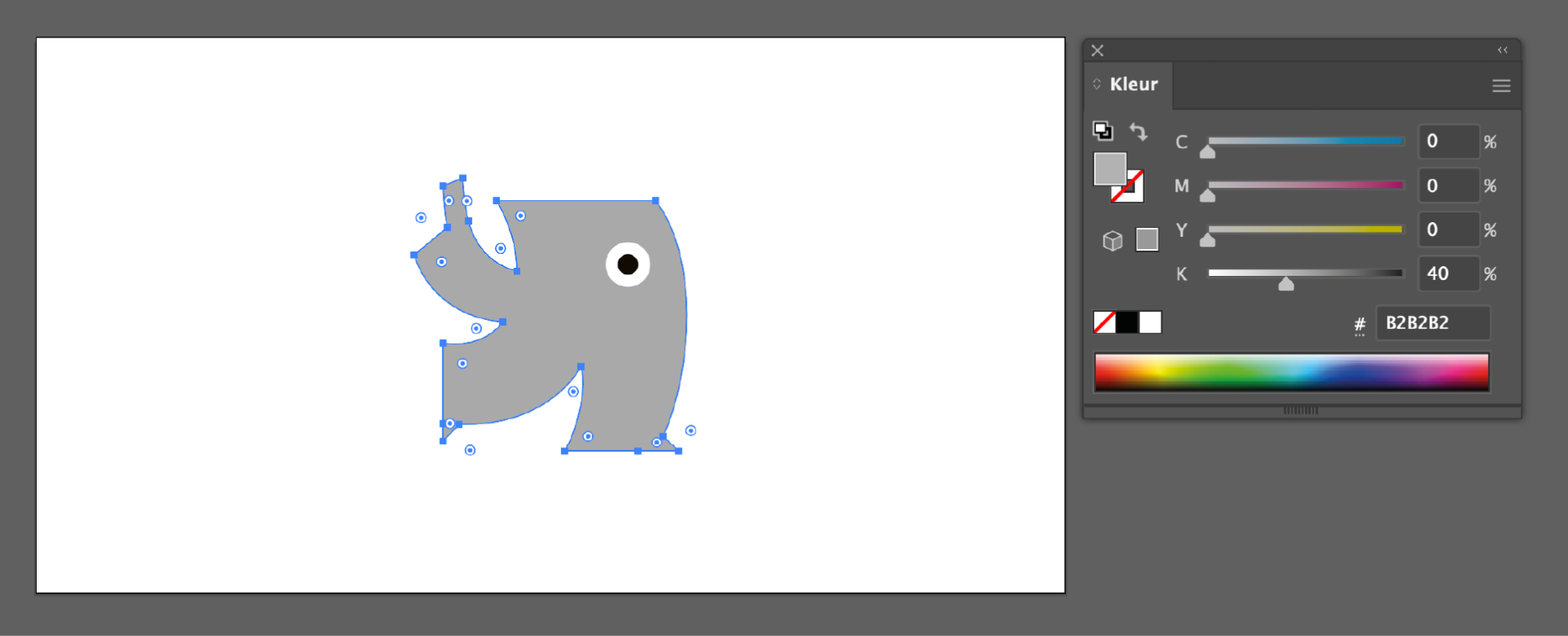Swap fill and stroke colors
Image resolution: width=1568 pixels, height=636 pixels.
click(1138, 131)
